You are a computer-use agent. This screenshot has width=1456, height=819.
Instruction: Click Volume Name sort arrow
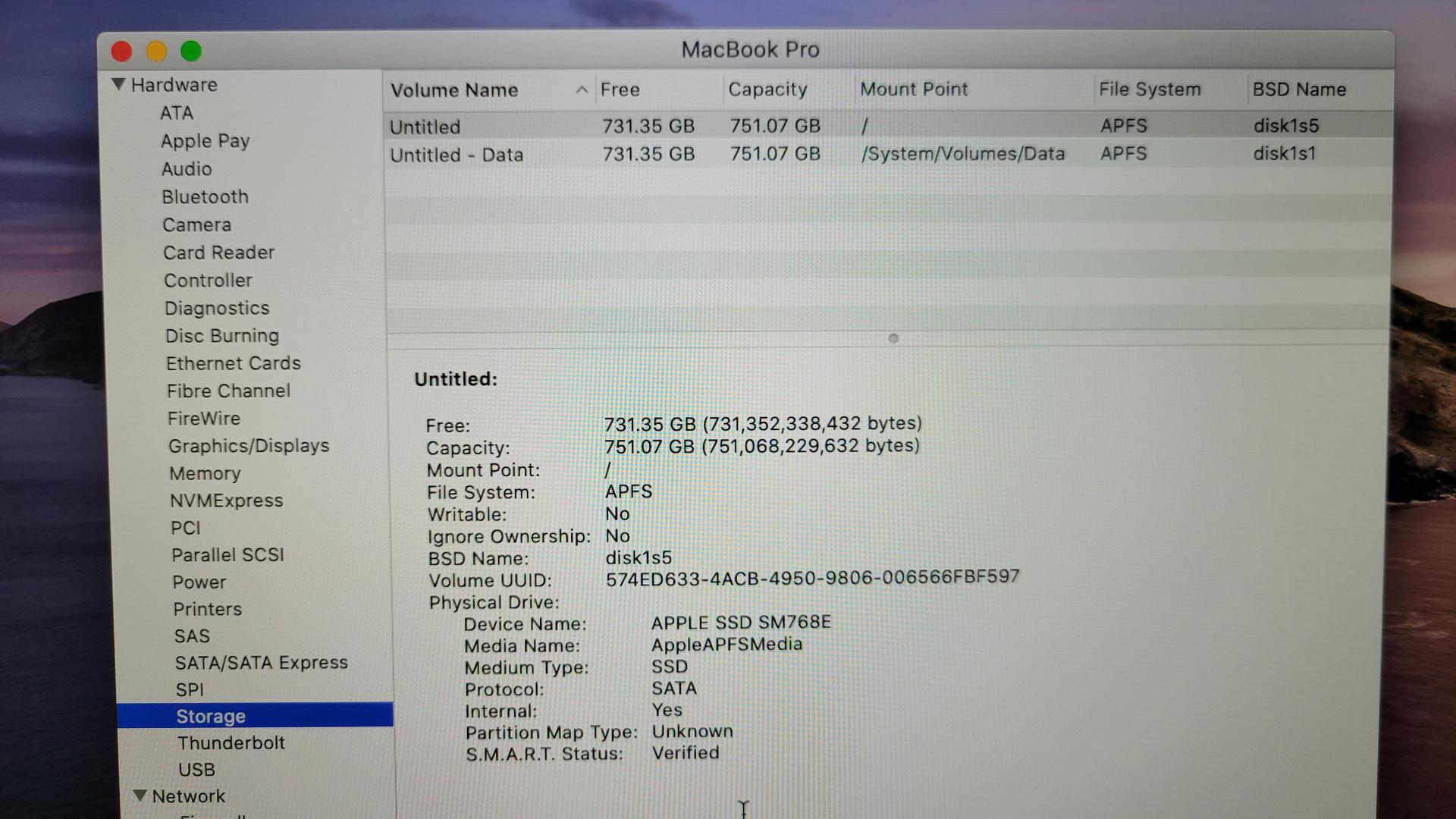click(x=582, y=89)
